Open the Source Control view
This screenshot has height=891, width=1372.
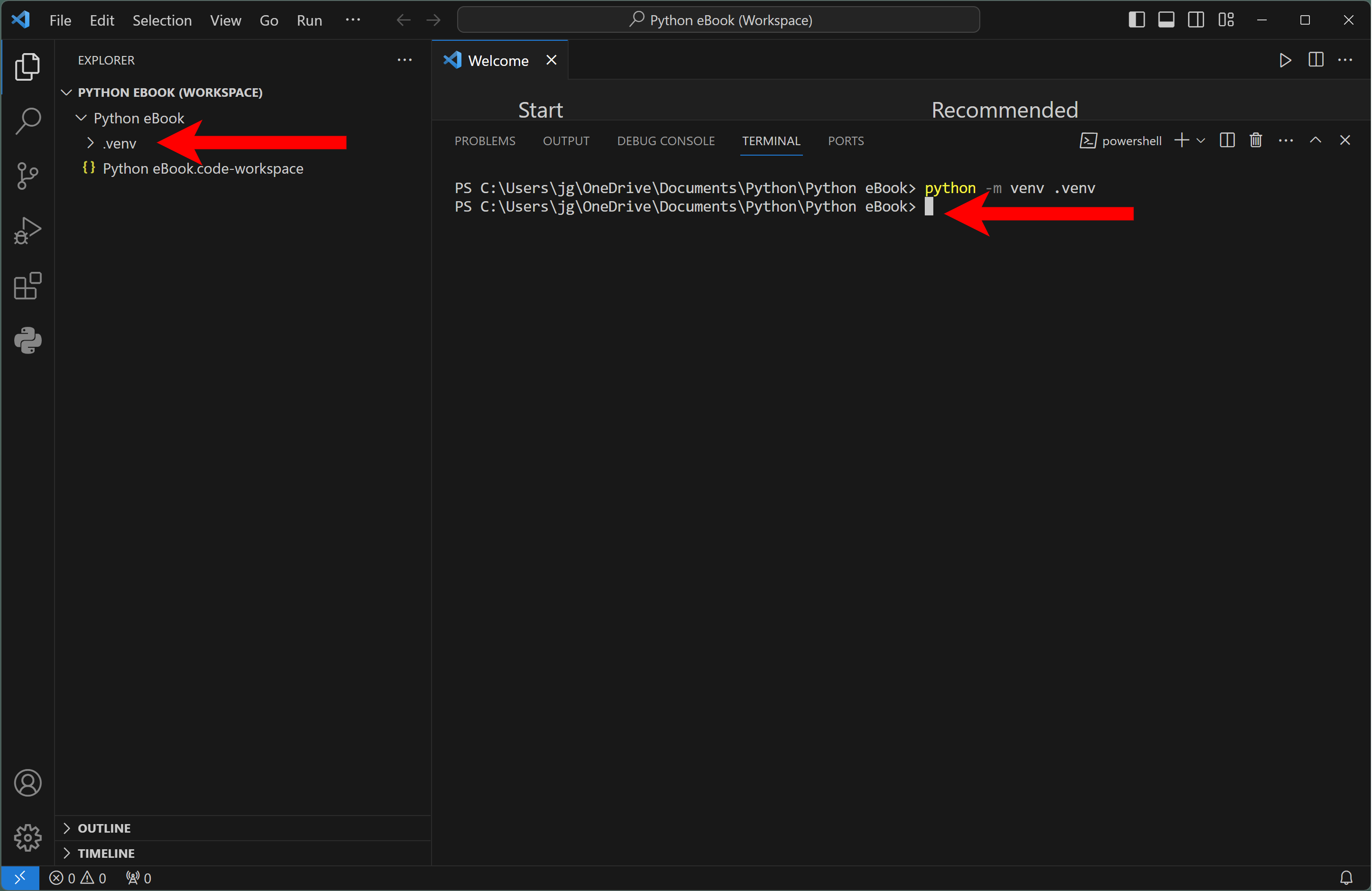coord(27,176)
